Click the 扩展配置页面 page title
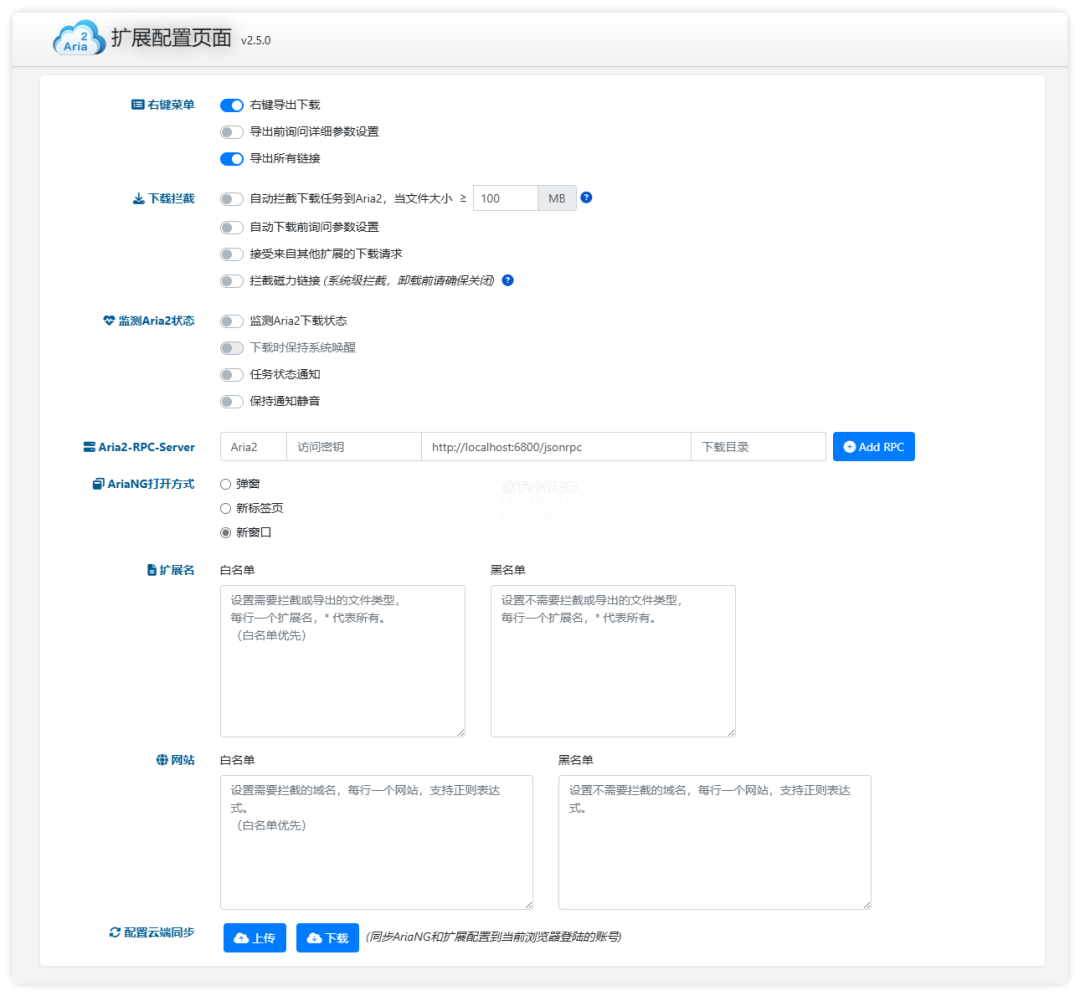Screen dimensions: 1080x996 (172, 38)
